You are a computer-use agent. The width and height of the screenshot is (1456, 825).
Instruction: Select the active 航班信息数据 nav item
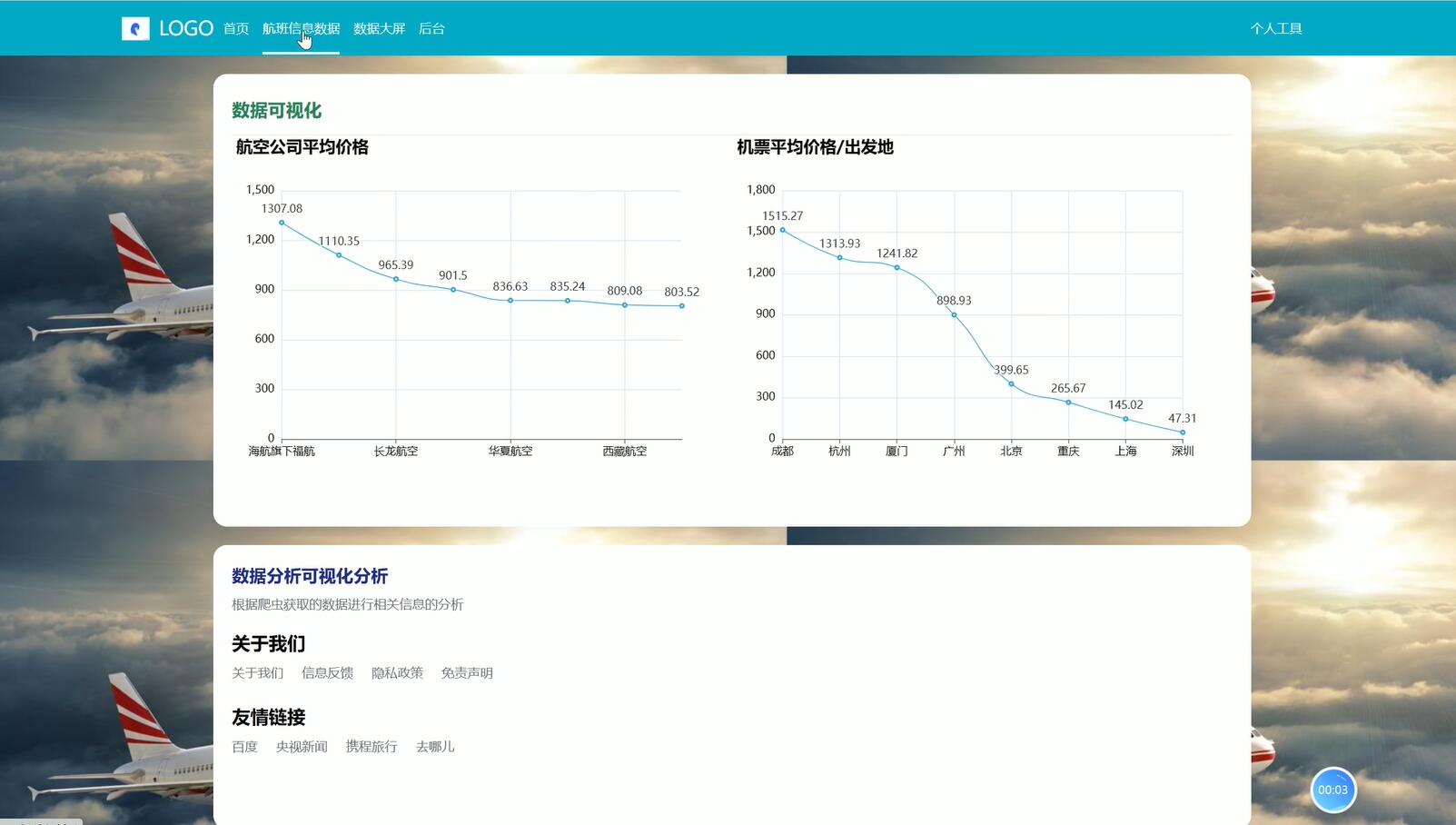pos(301,28)
